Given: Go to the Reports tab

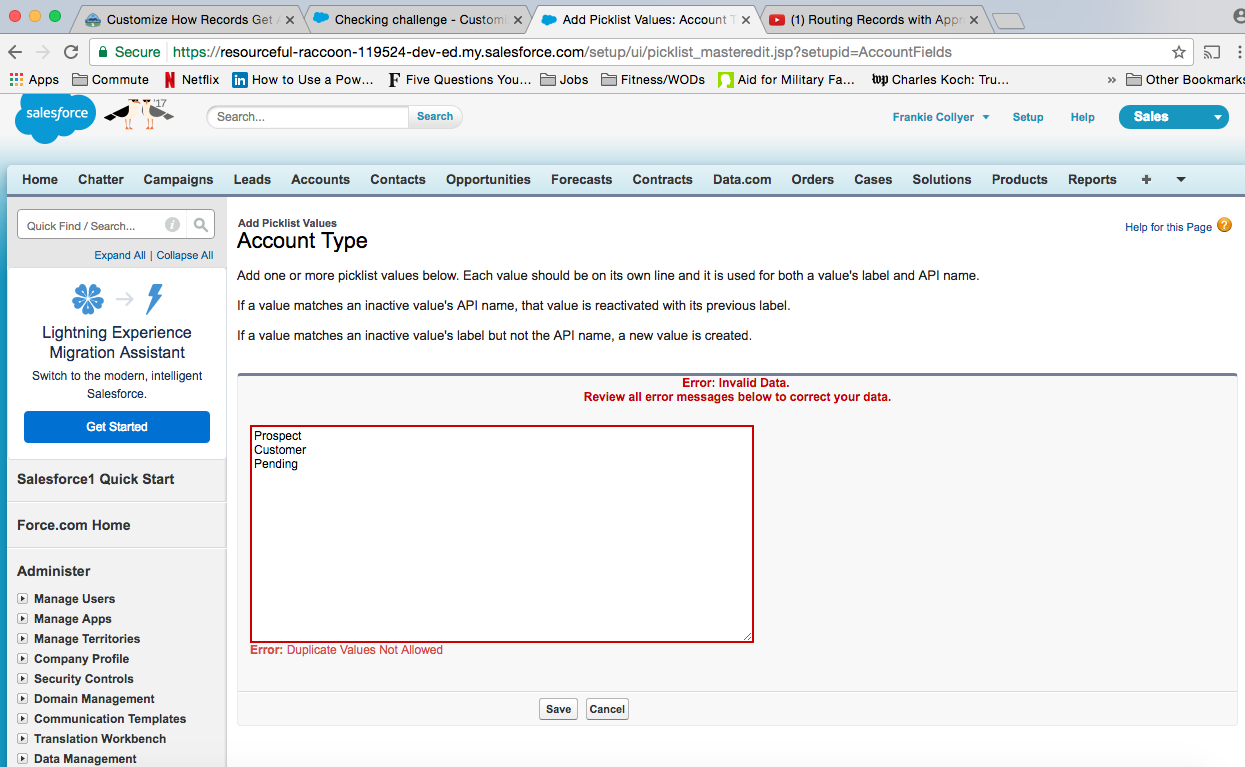Looking at the screenshot, I should pos(1092,180).
